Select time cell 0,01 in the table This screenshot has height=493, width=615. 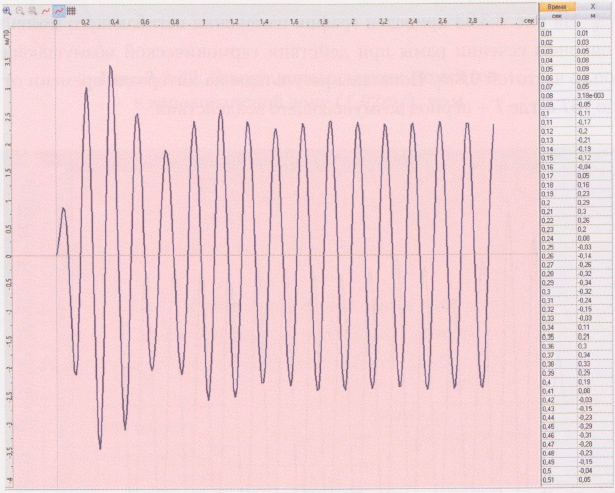558,33
